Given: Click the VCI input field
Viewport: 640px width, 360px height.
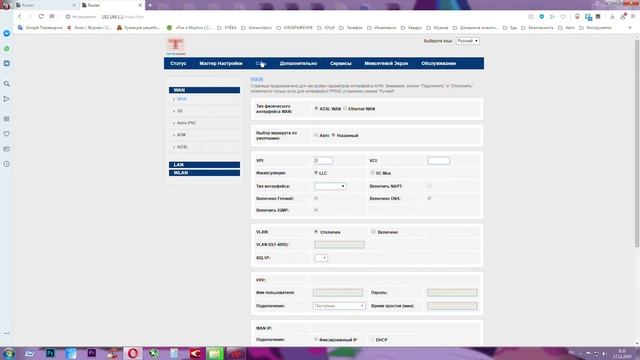Looking at the screenshot, I should tap(439, 160).
